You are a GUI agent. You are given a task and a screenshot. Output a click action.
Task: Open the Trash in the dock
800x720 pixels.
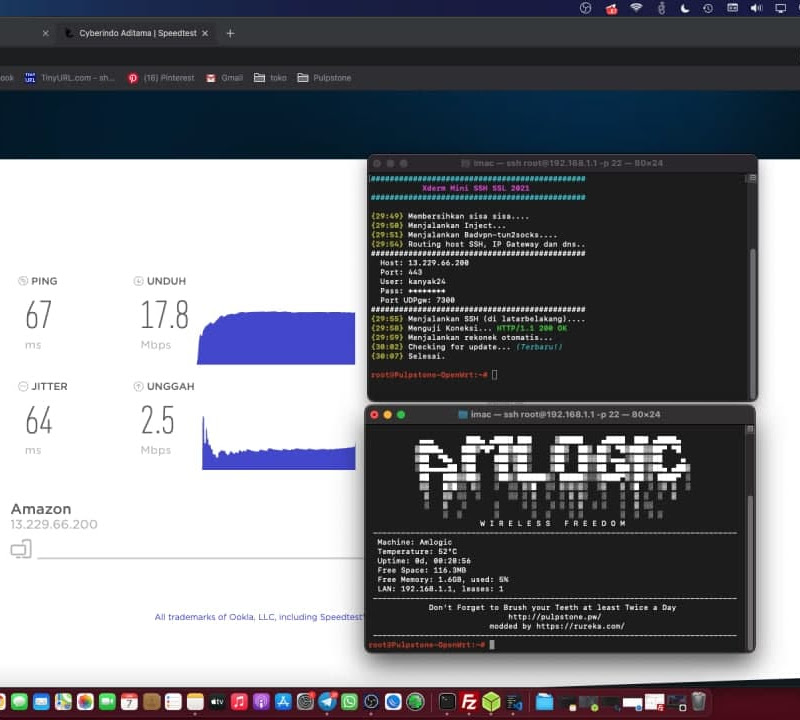(x=699, y=702)
